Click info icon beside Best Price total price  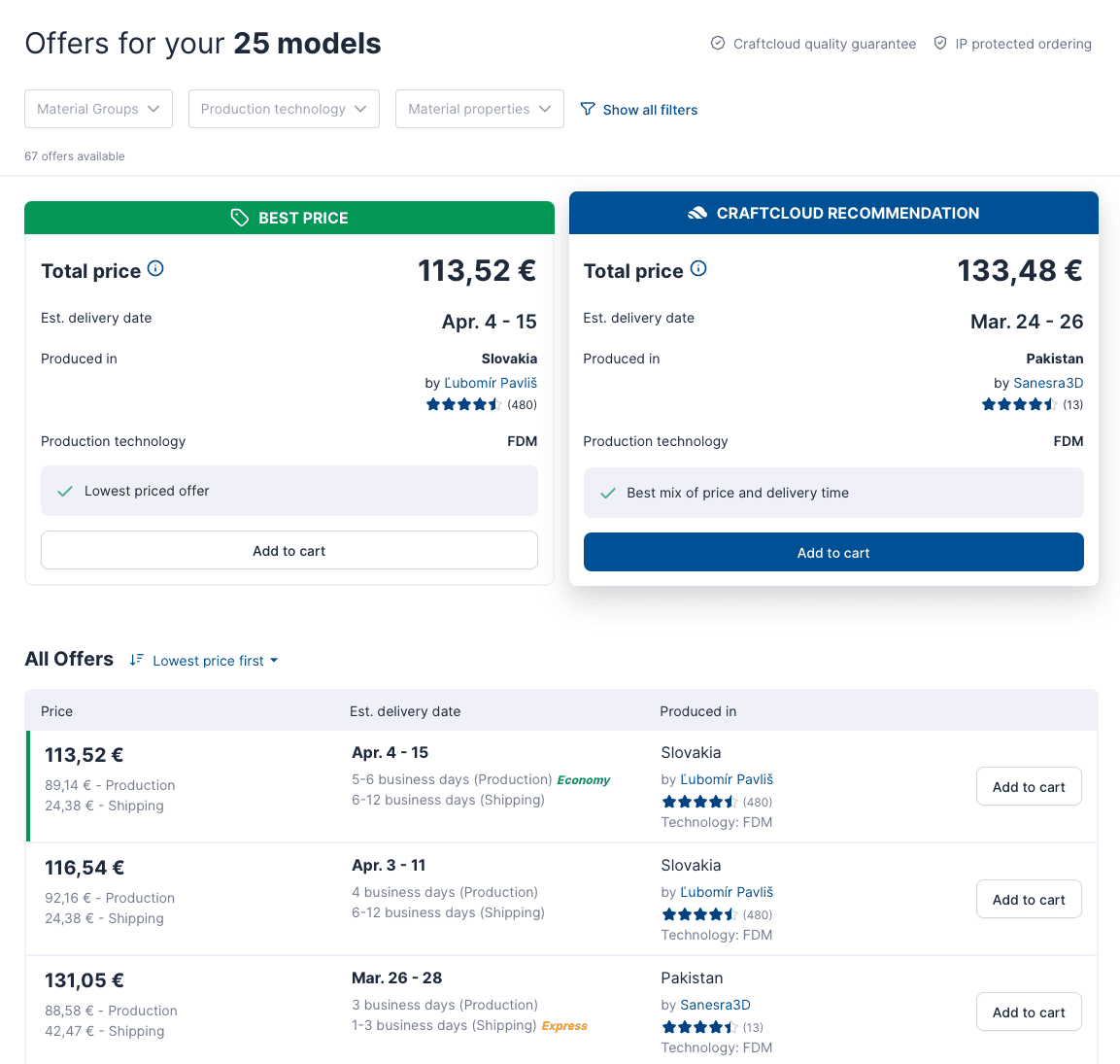click(155, 269)
